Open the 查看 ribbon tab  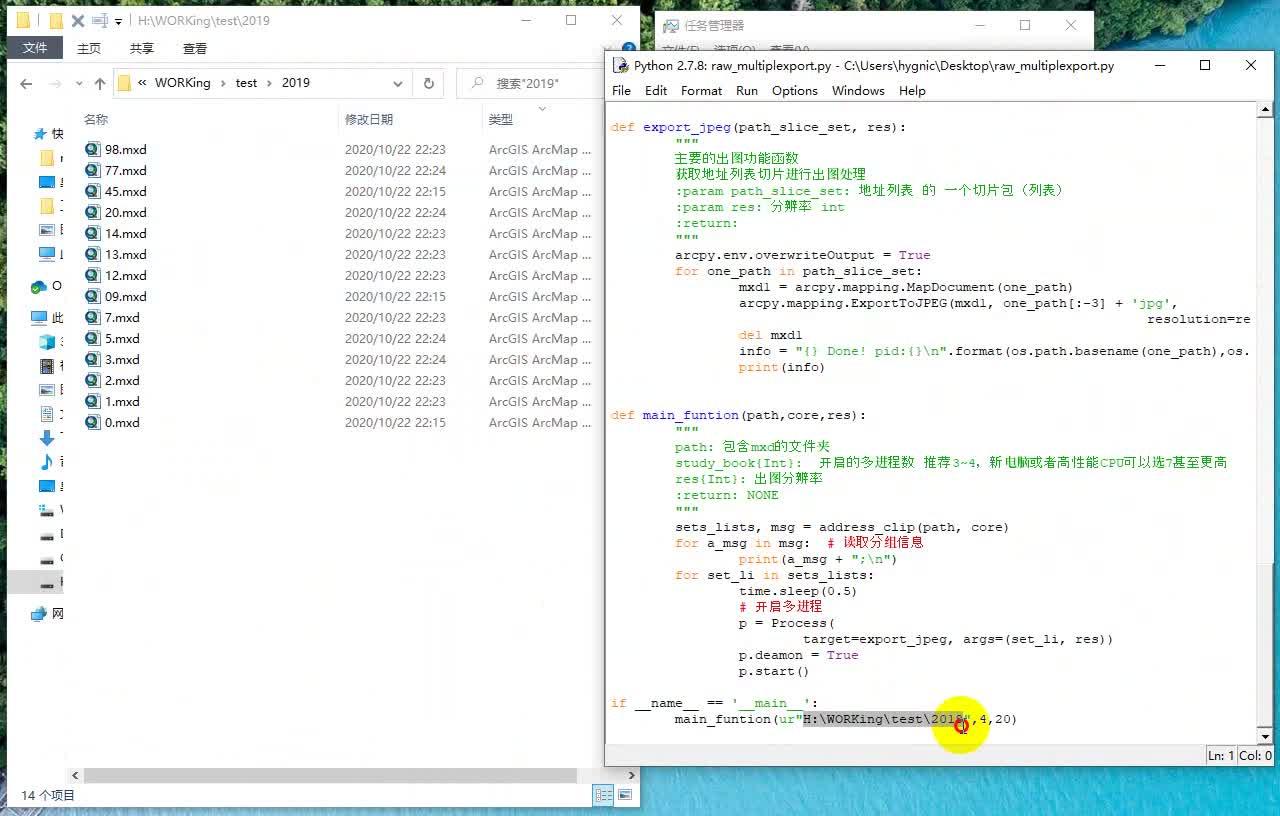pos(194,48)
